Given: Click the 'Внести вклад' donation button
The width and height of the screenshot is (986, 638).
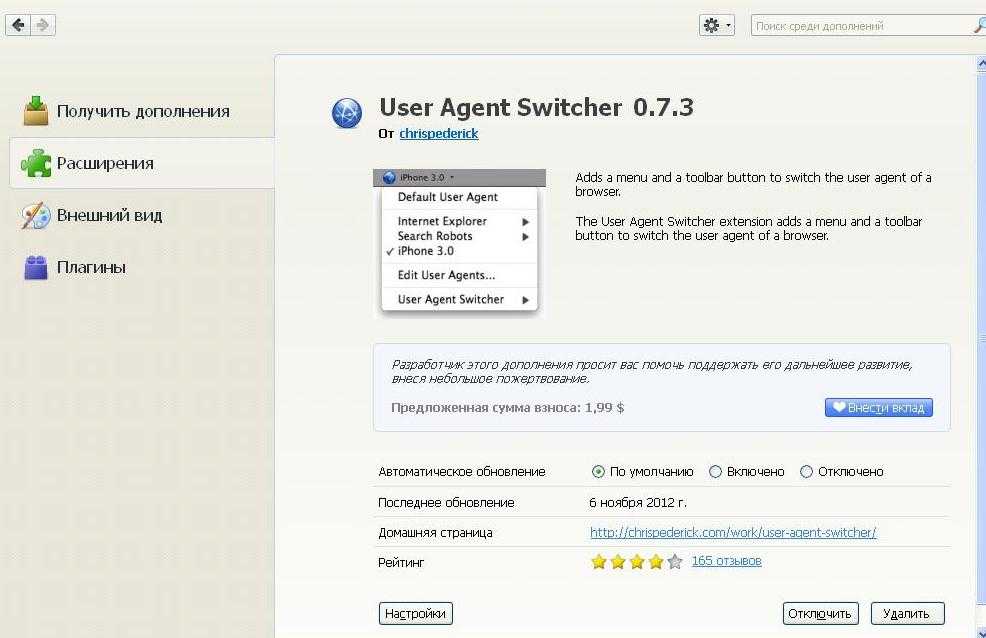Looking at the screenshot, I should (878, 407).
